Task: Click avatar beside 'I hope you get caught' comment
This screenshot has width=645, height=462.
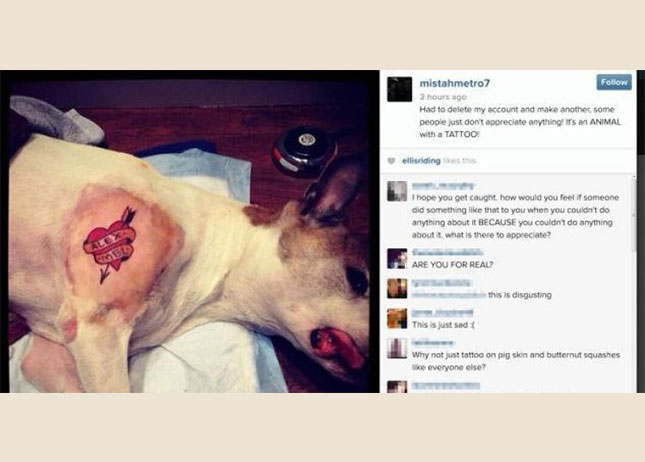Action: [x=397, y=191]
